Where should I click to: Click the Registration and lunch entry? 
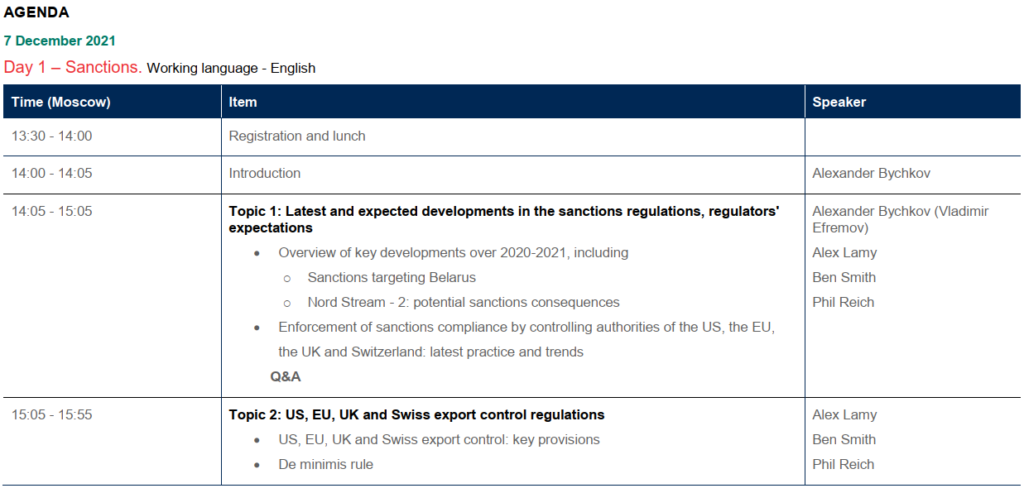(297, 136)
